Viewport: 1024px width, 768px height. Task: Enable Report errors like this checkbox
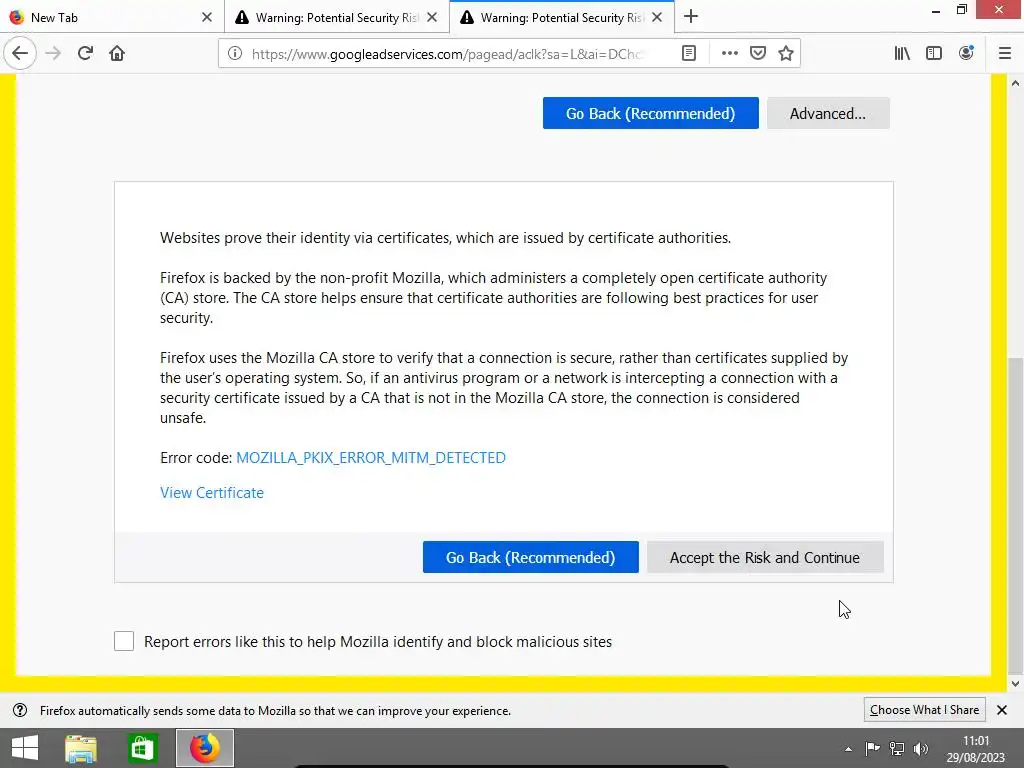pyautogui.click(x=124, y=641)
